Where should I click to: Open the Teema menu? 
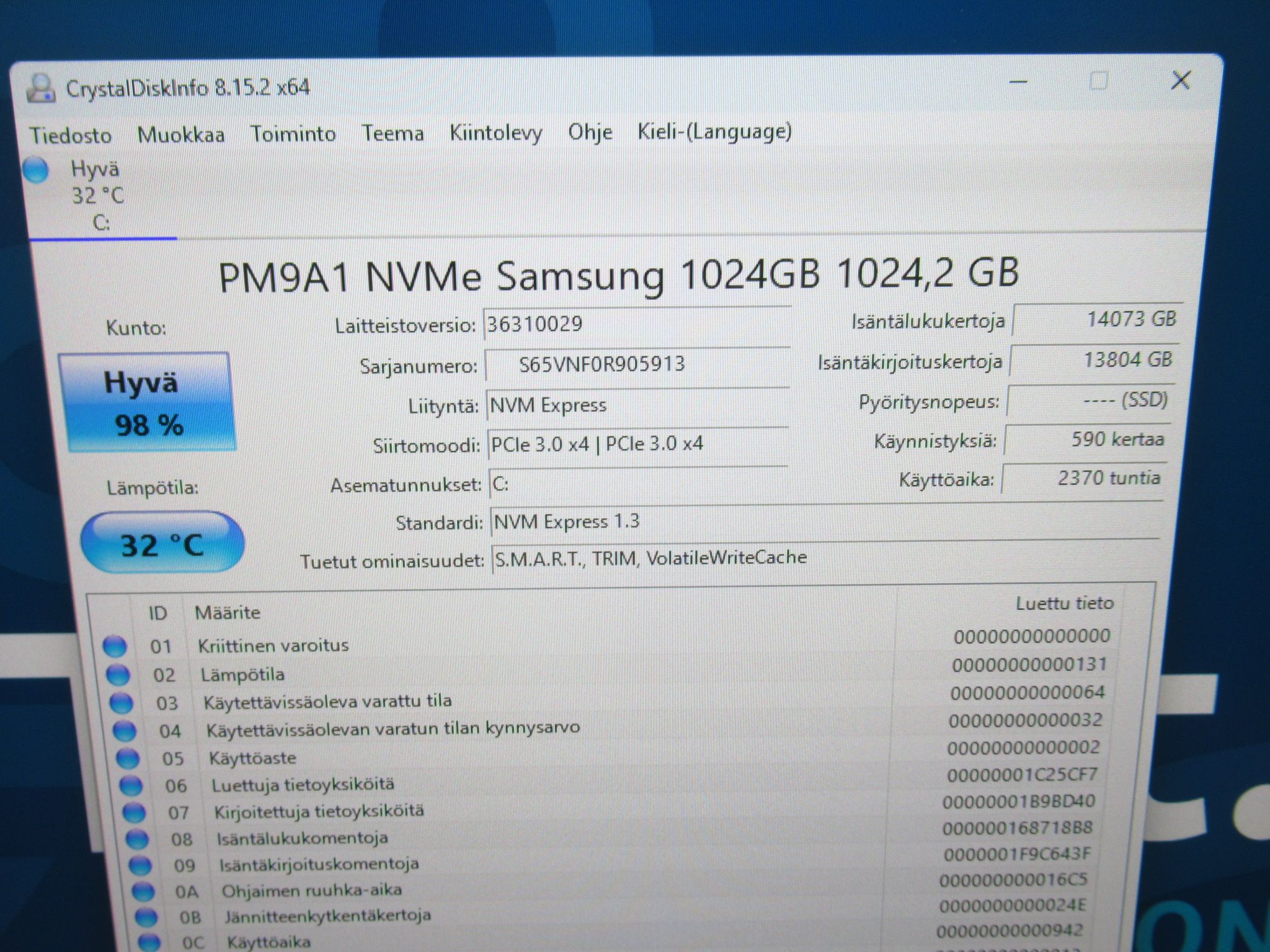[x=393, y=133]
